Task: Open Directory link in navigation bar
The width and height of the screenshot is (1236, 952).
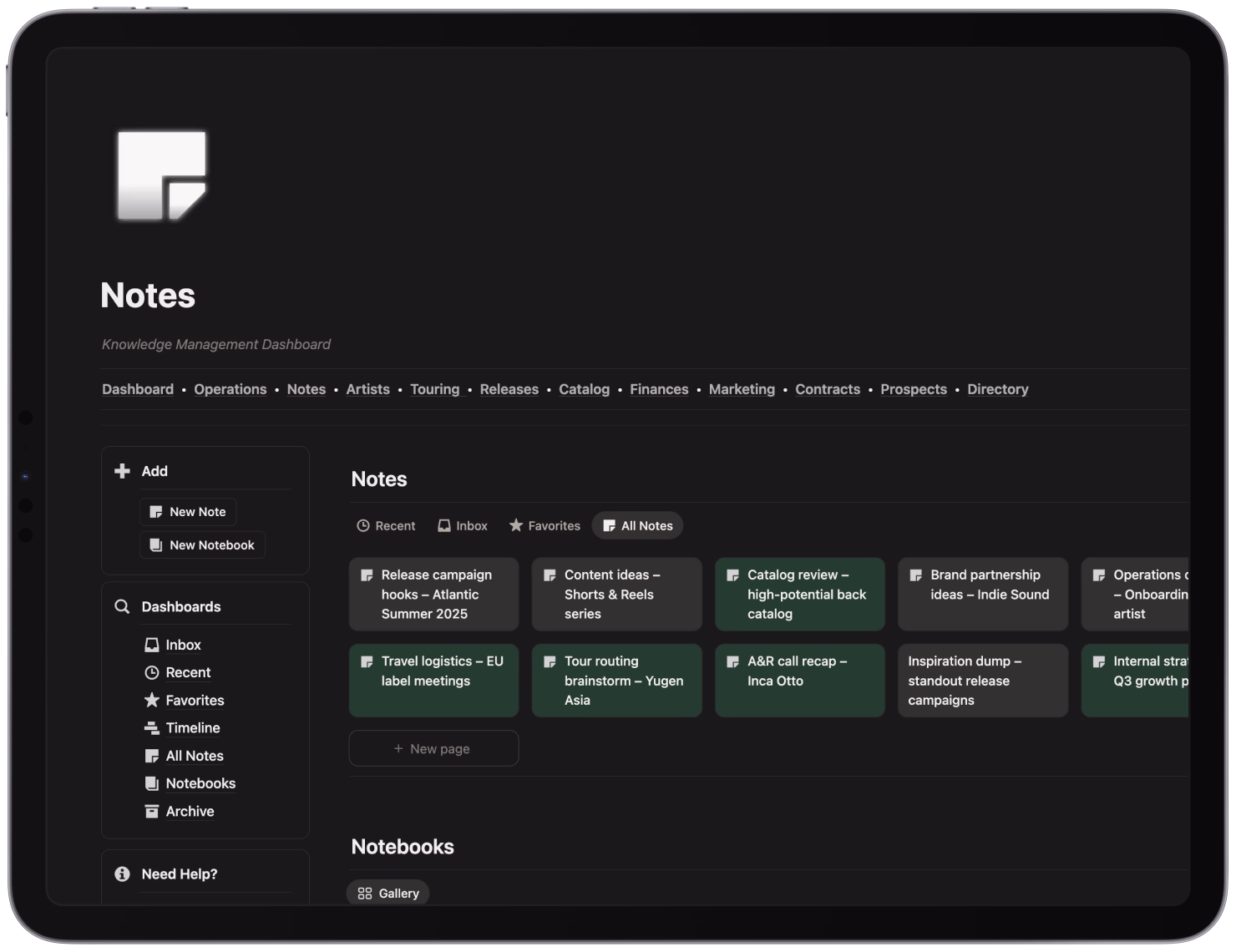Action: coord(998,389)
